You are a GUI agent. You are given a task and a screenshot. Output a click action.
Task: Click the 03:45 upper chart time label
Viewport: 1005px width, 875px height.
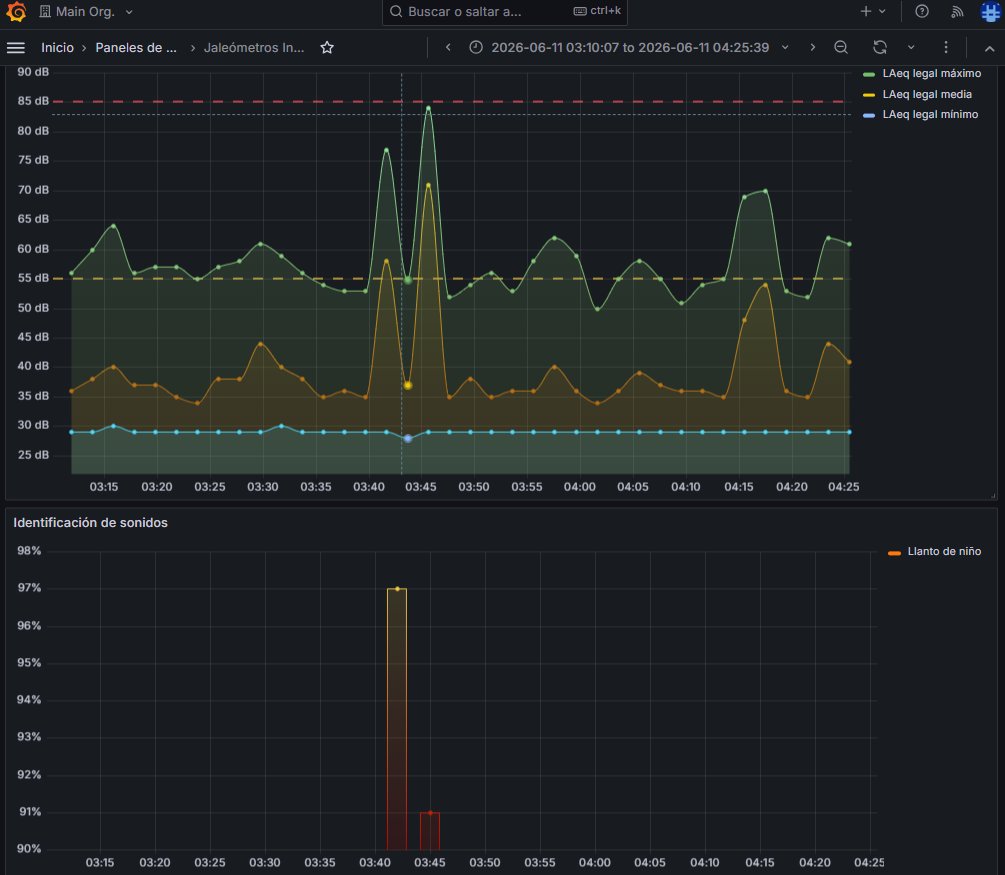tap(421, 487)
